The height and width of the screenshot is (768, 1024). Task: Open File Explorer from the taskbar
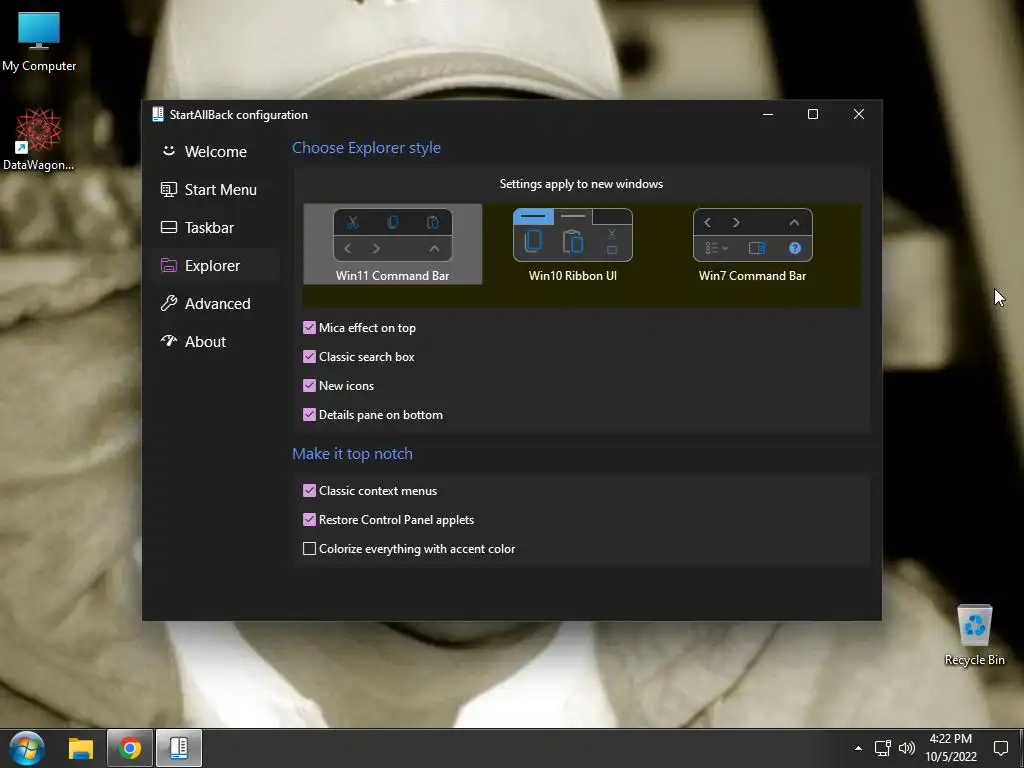coord(81,748)
